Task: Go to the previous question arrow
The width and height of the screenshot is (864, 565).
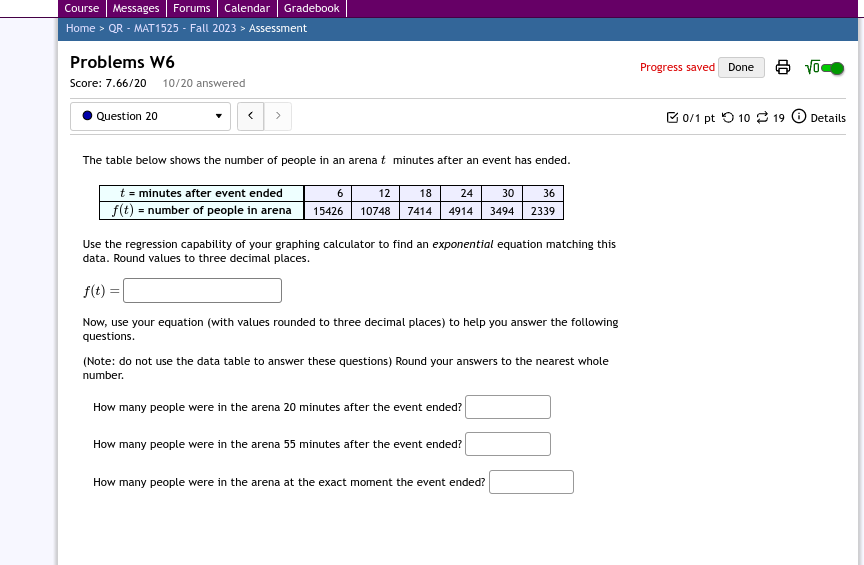Action: click(251, 116)
